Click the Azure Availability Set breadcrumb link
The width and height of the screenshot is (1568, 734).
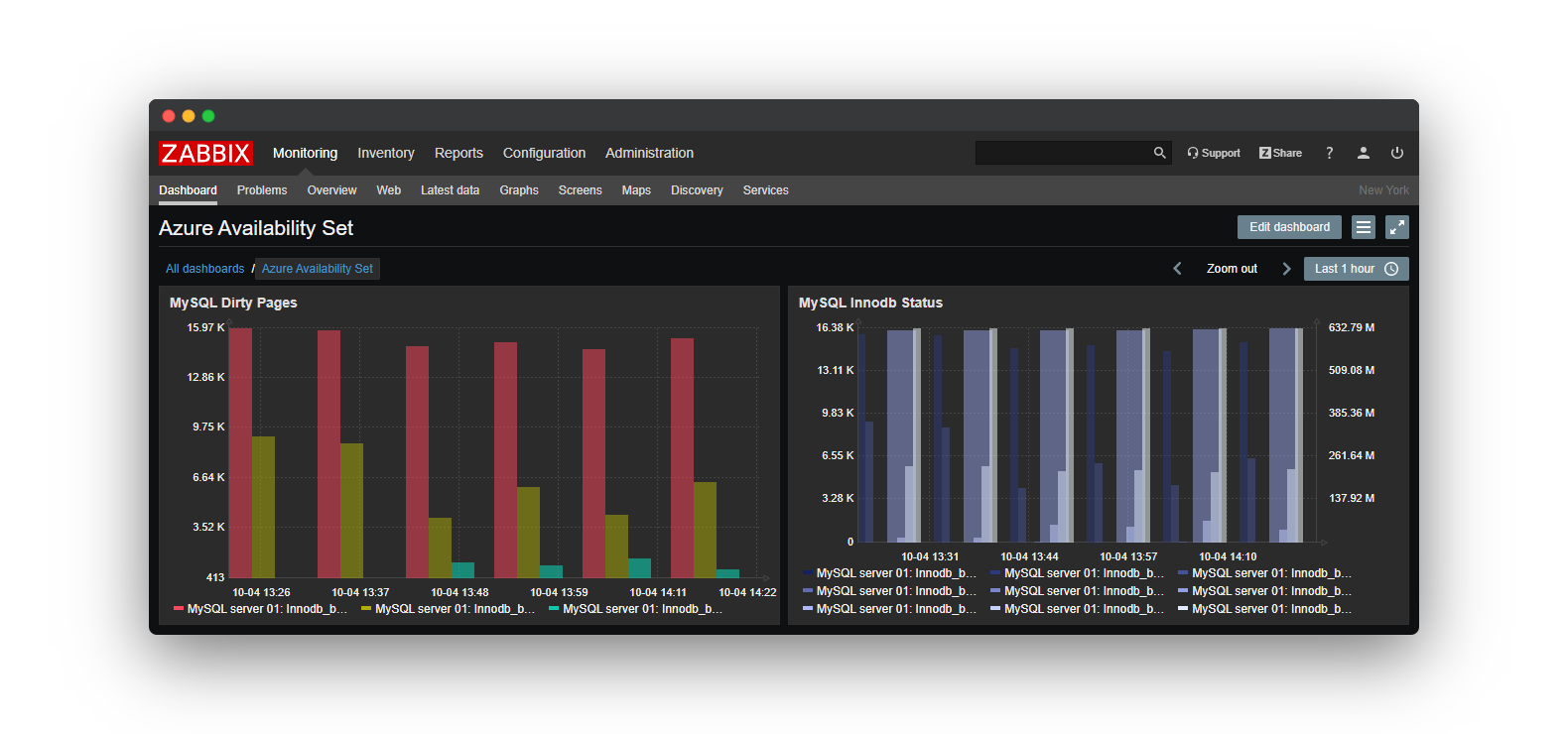318,269
